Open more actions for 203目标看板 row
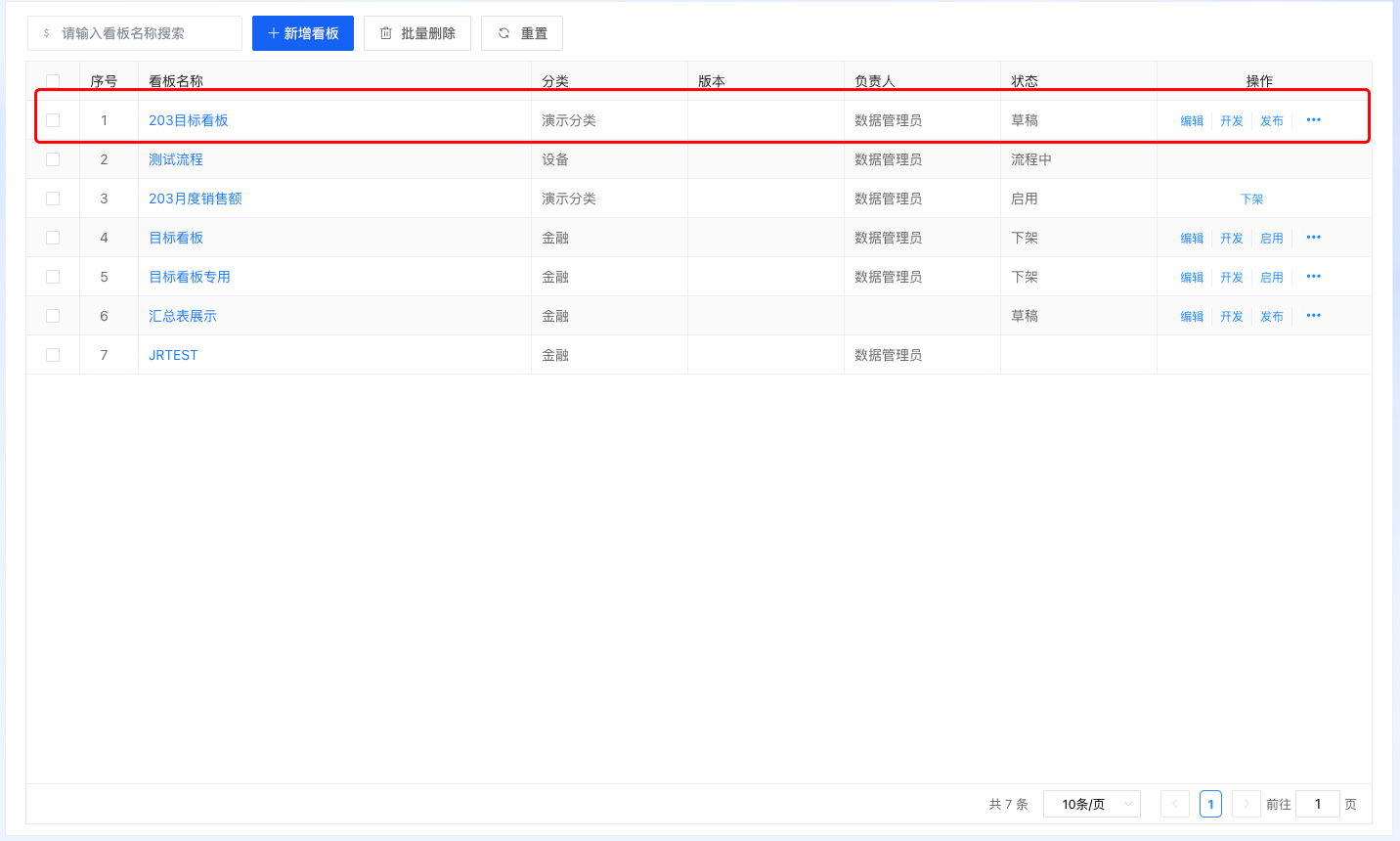The height and width of the screenshot is (841, 1400). click(1313, 120)
